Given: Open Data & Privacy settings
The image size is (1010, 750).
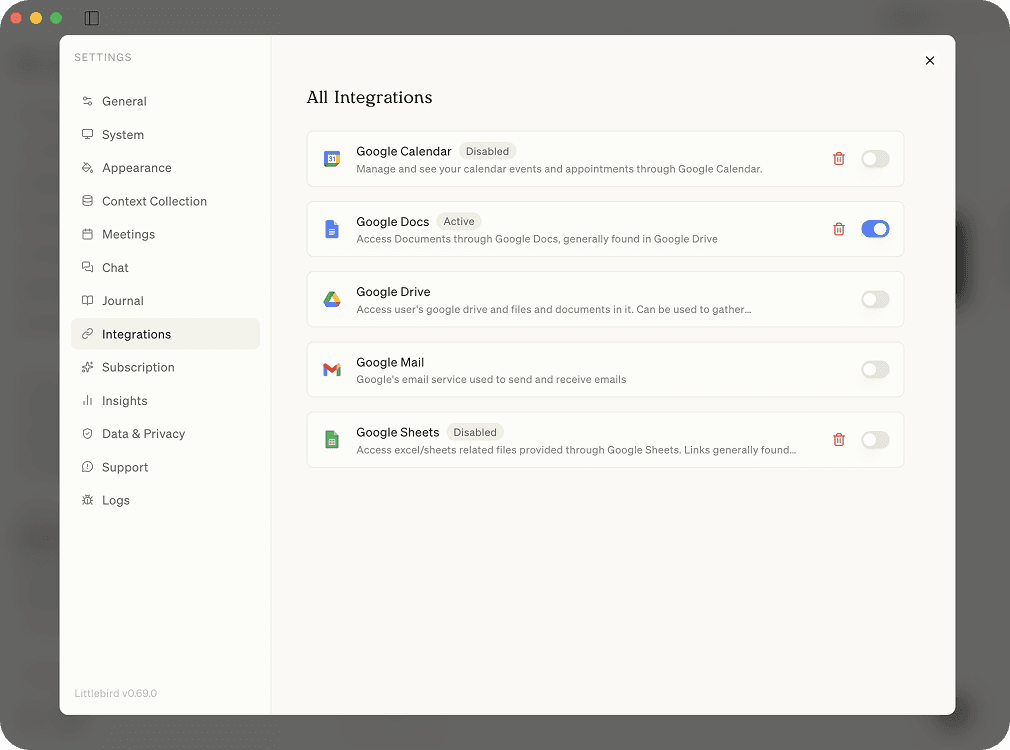Looking at the screenshot, I should click(x=166, y=434).
